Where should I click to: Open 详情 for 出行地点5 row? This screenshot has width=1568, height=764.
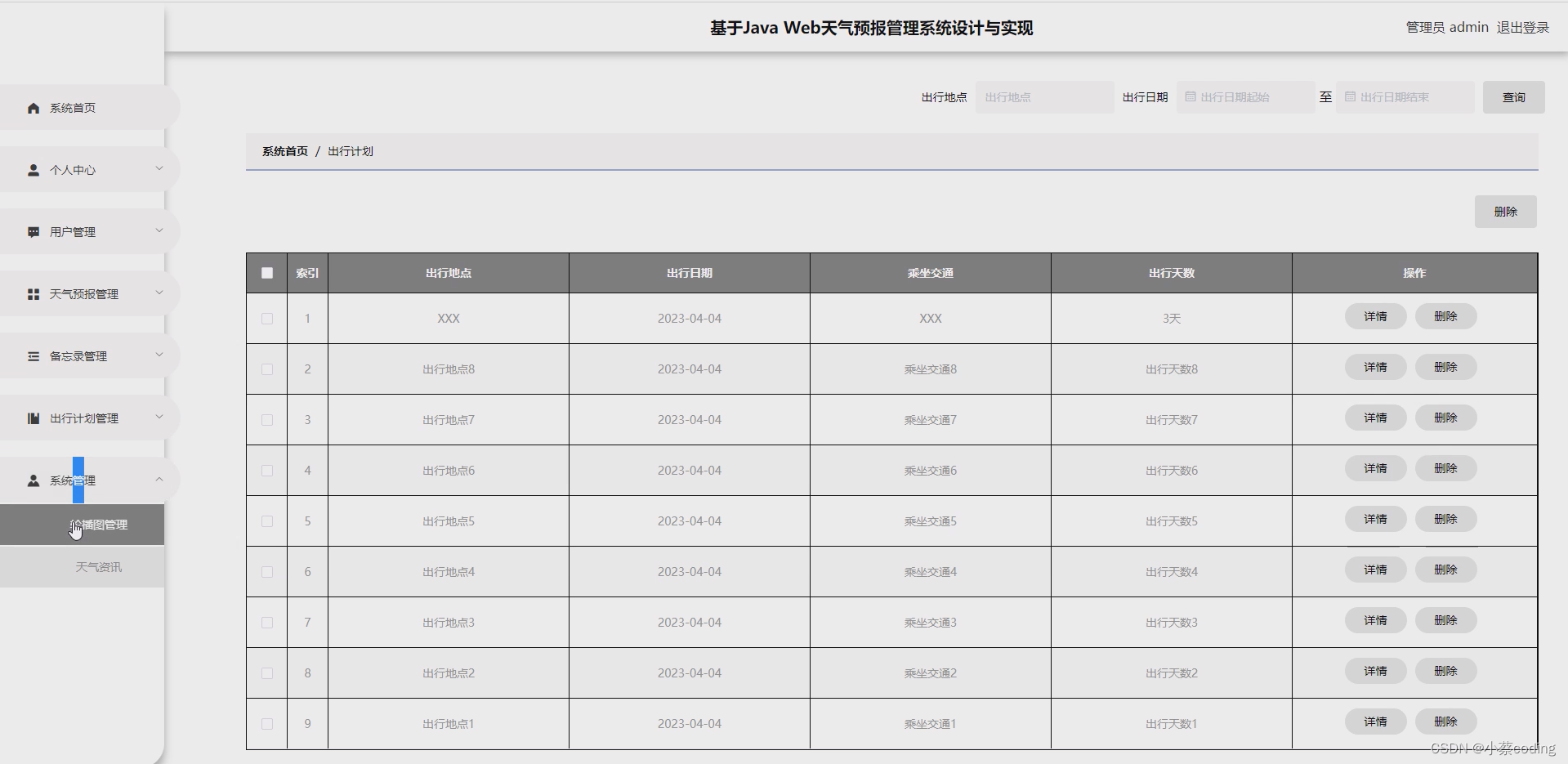tap(1375, 519)
